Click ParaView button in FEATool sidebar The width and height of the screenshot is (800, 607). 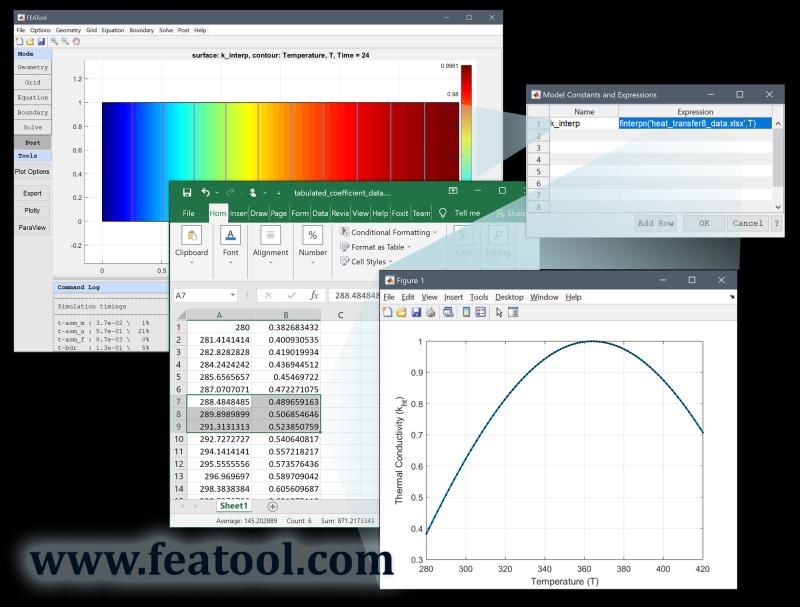click(32, 228)
